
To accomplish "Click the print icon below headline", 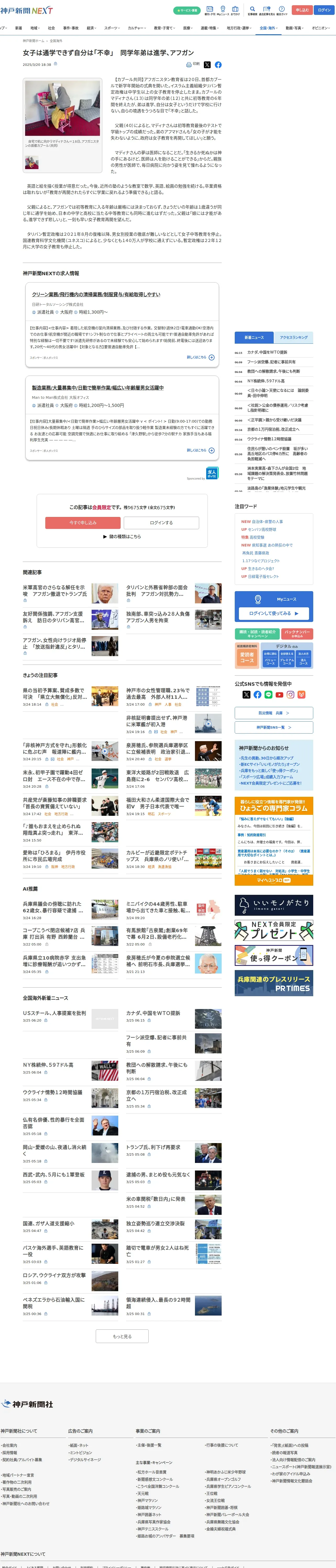I will point(189,65).
